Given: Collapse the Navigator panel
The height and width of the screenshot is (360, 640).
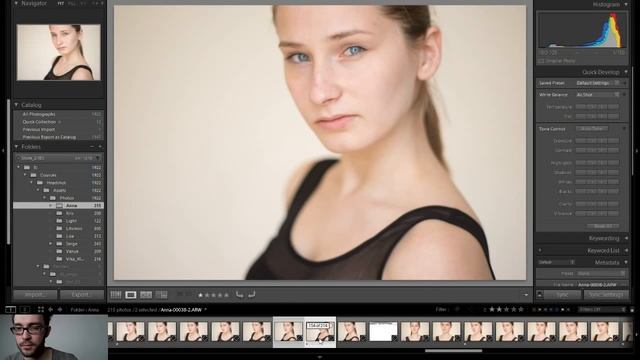Looking at the screenshot, I should pos(16,3).
